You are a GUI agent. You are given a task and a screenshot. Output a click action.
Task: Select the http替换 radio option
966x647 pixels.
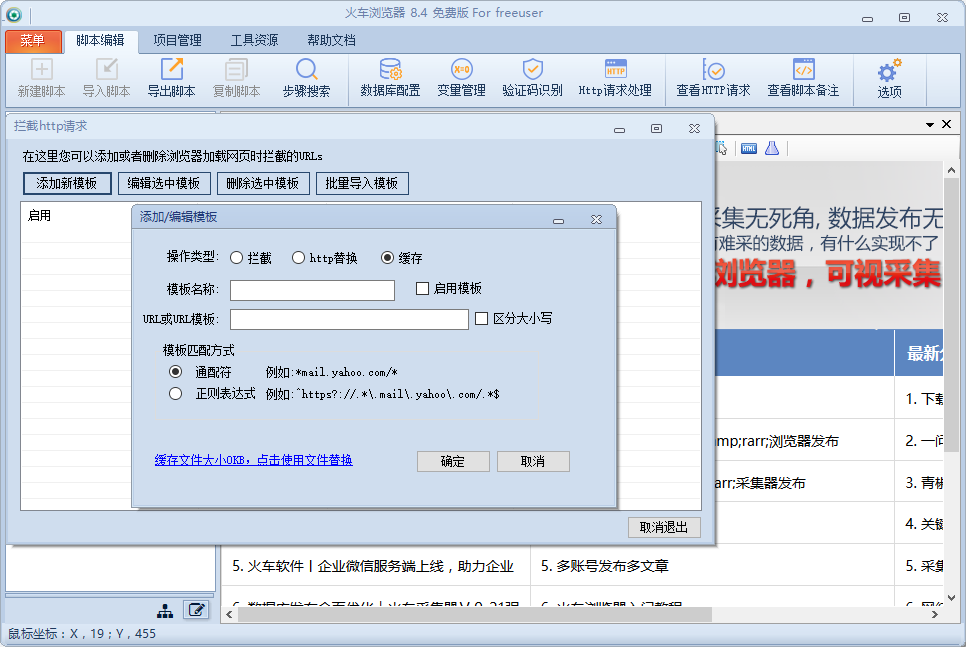299,258
